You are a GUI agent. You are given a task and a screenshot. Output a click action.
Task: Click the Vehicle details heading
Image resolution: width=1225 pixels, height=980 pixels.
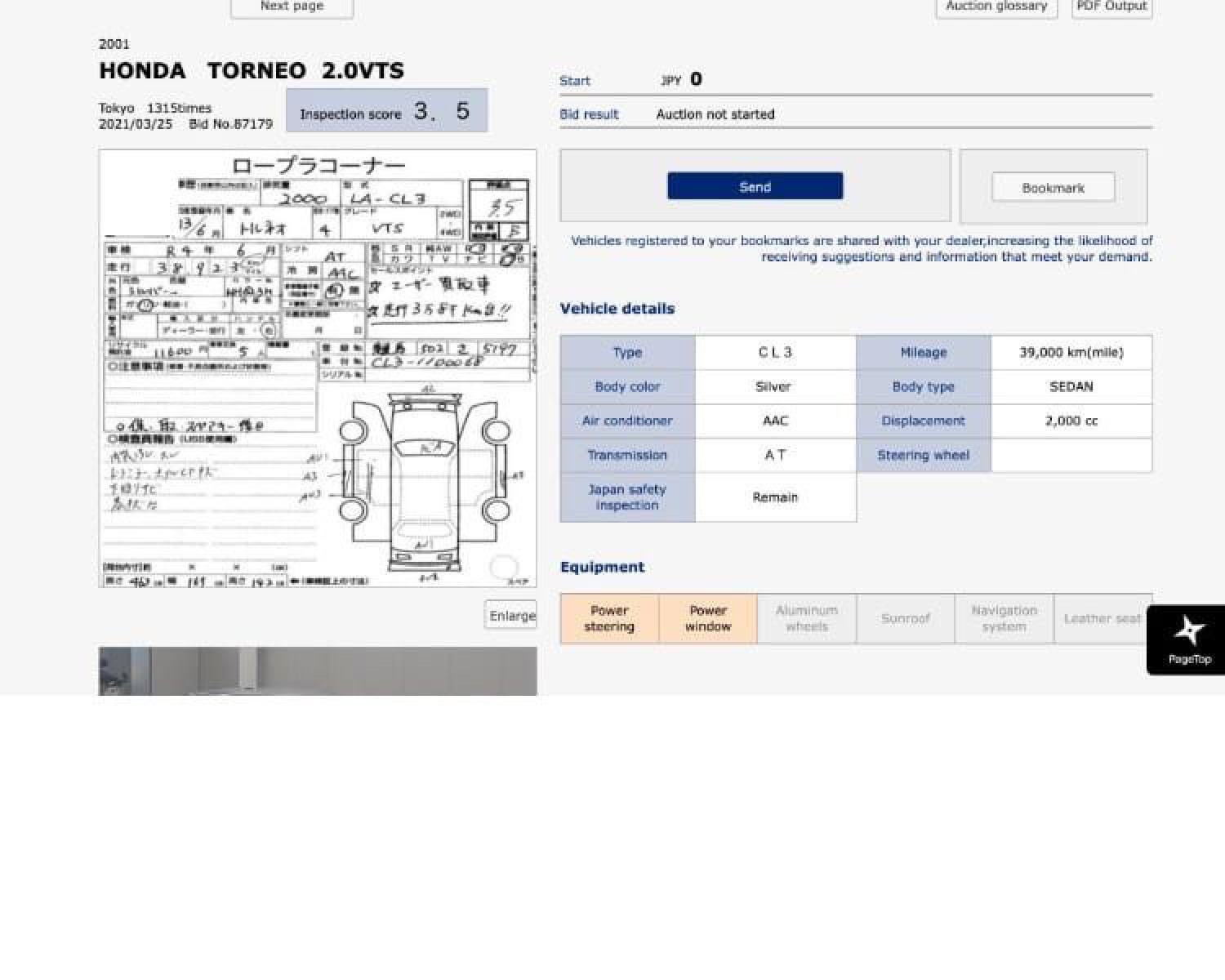(617, 309)
